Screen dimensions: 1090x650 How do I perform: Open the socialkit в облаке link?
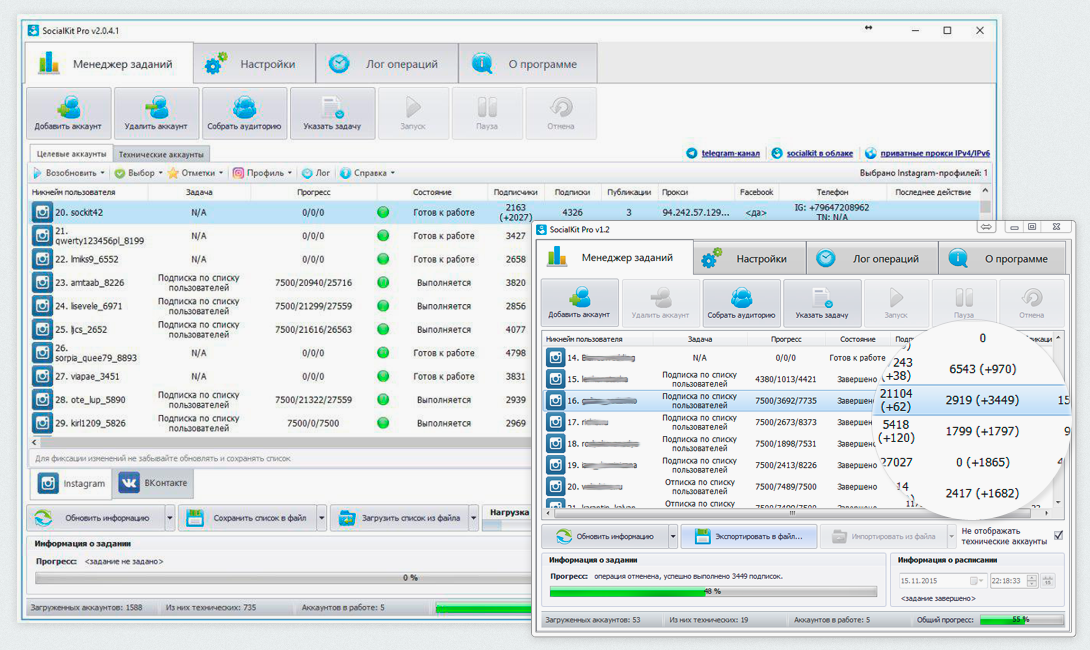[820, 154]
